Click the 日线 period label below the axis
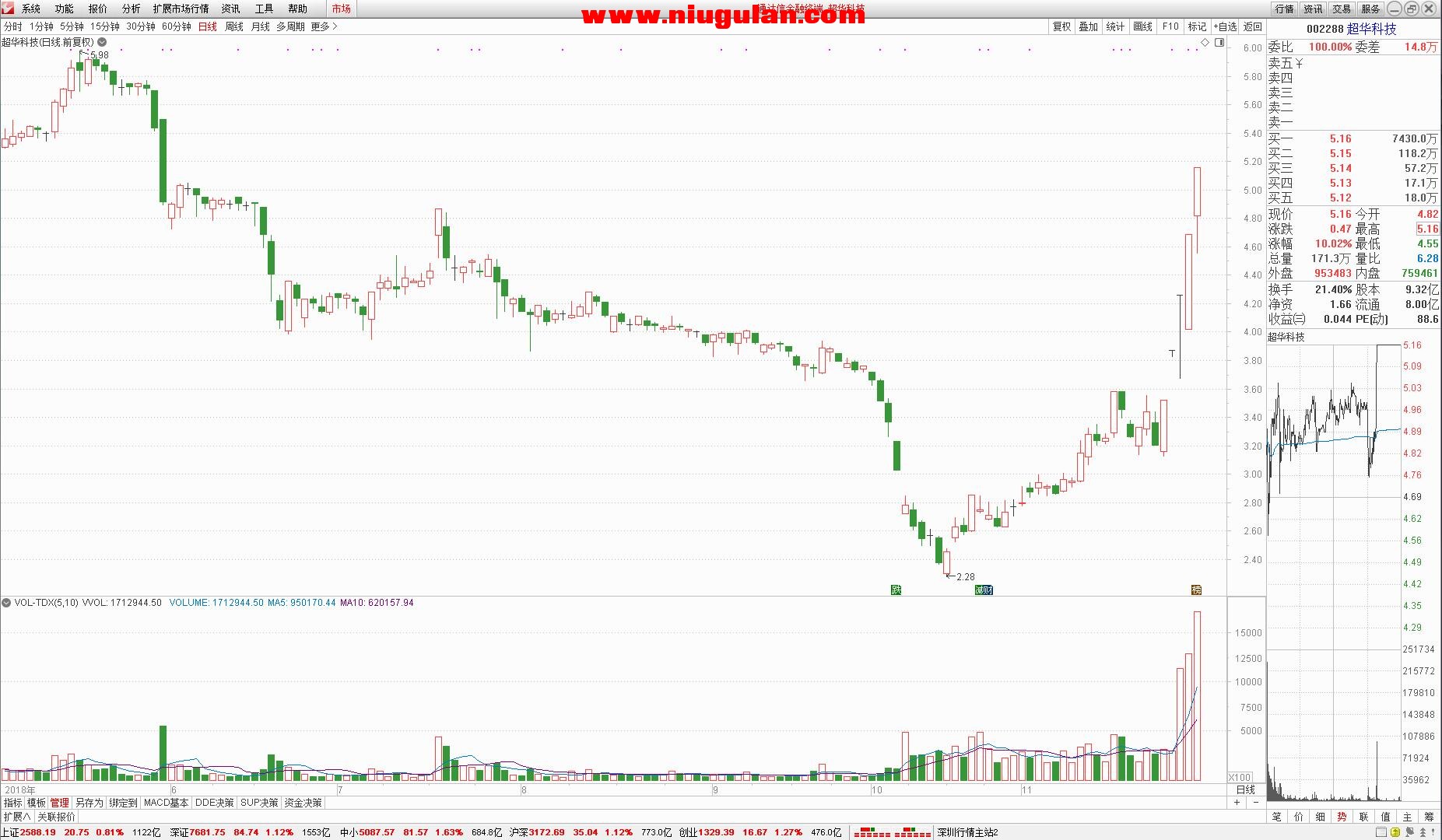 (1246, 789)
